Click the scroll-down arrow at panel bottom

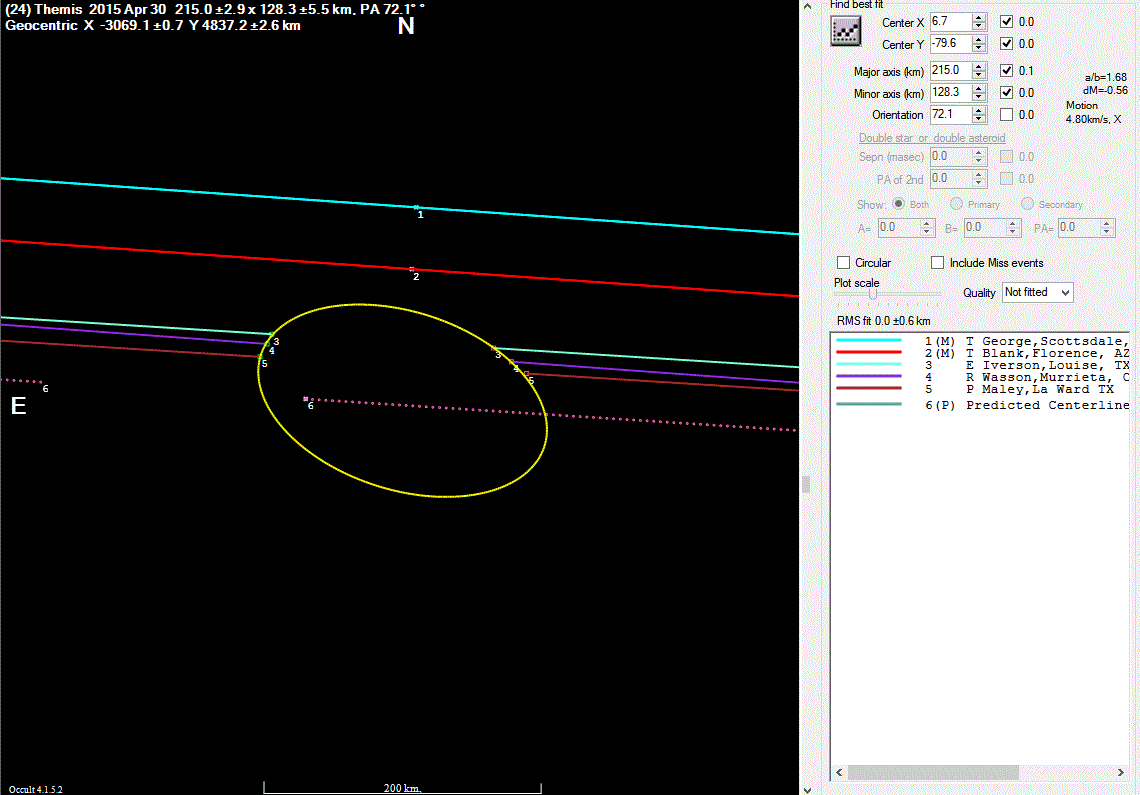pos(807,788)
